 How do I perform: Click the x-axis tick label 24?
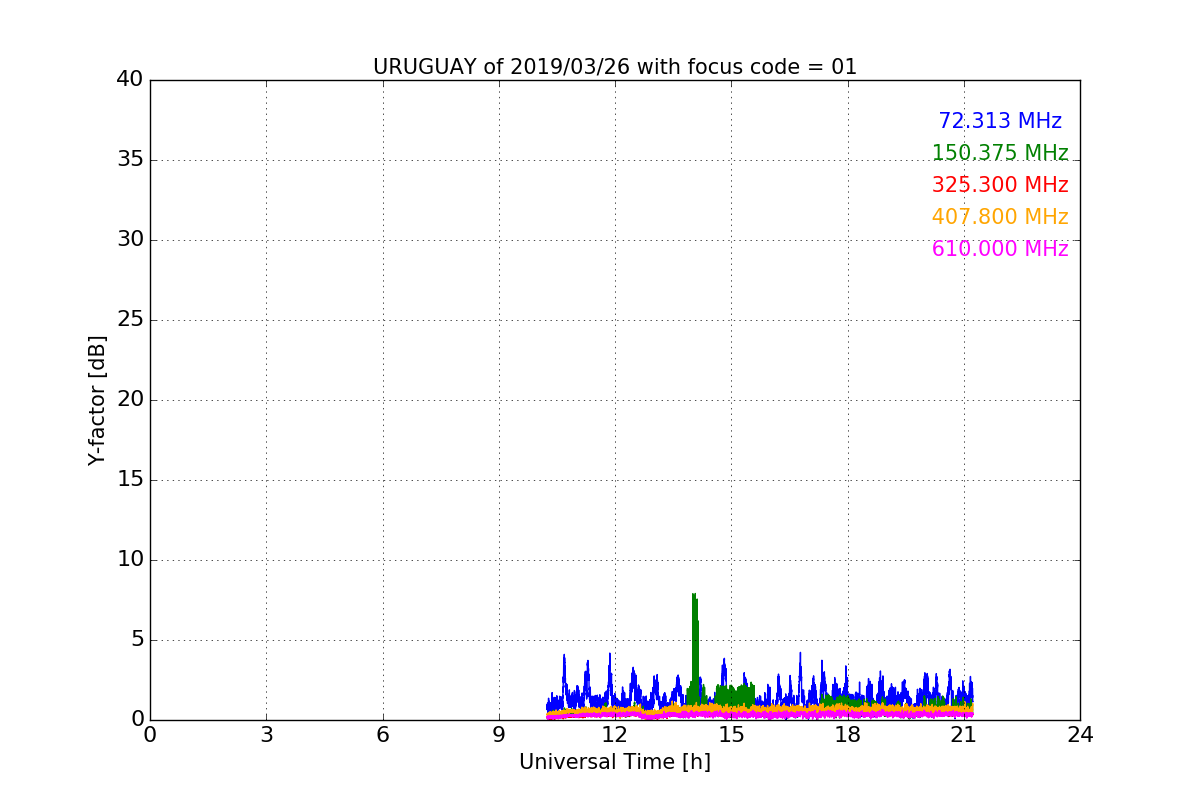(1080, 735)
